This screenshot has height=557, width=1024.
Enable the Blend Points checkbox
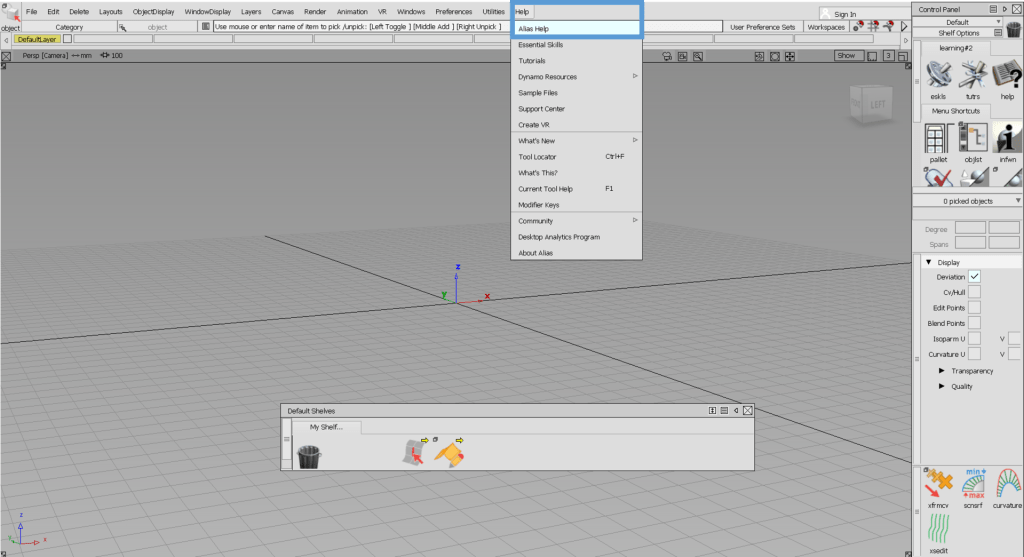pos(974,323)
